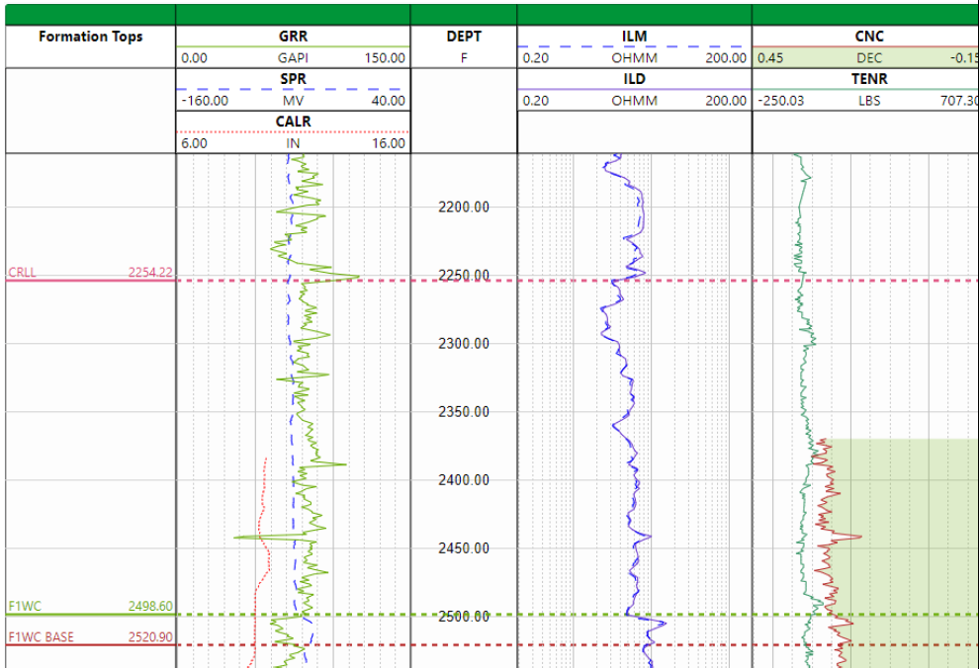The height and width of the screenshot is (669, 980).
Task: Click the GRR maximum scale value 150.00
Action: point(385,58)
